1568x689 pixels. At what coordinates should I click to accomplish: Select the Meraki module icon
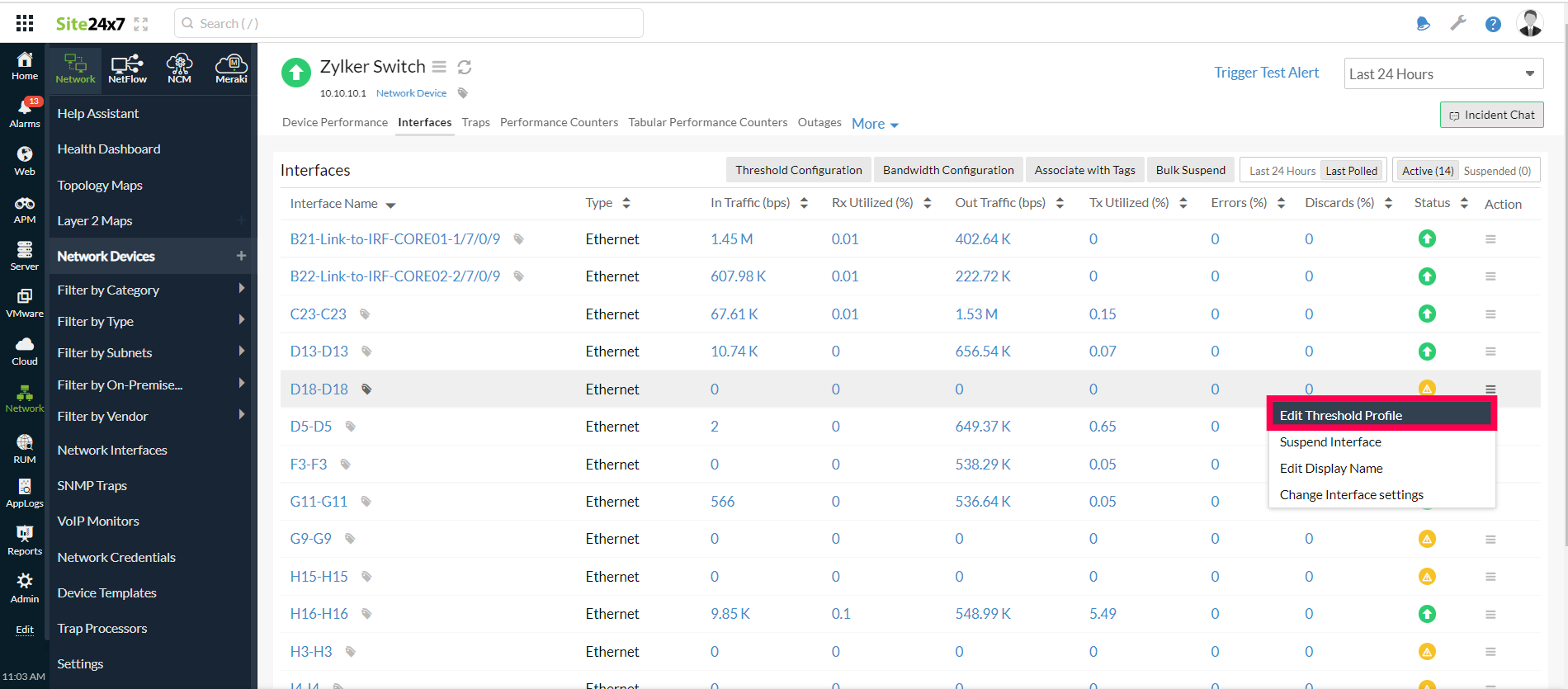point(231,69)
